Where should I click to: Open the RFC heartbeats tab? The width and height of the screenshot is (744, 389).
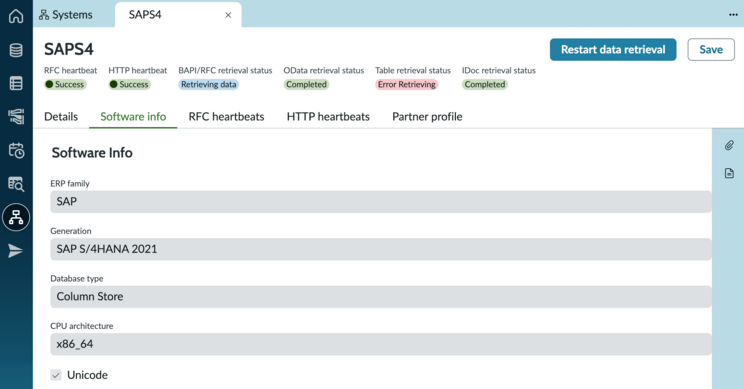click(226, 117)
